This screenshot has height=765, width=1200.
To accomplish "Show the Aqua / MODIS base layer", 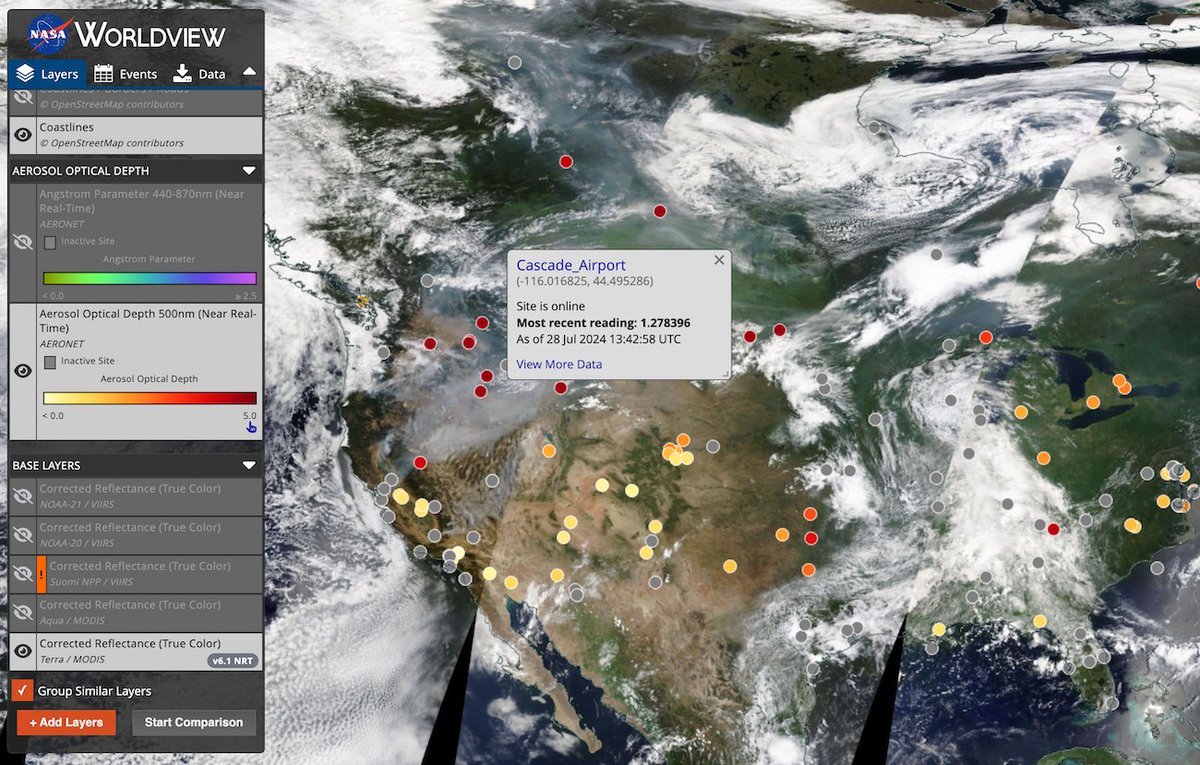I will point(23,613).
